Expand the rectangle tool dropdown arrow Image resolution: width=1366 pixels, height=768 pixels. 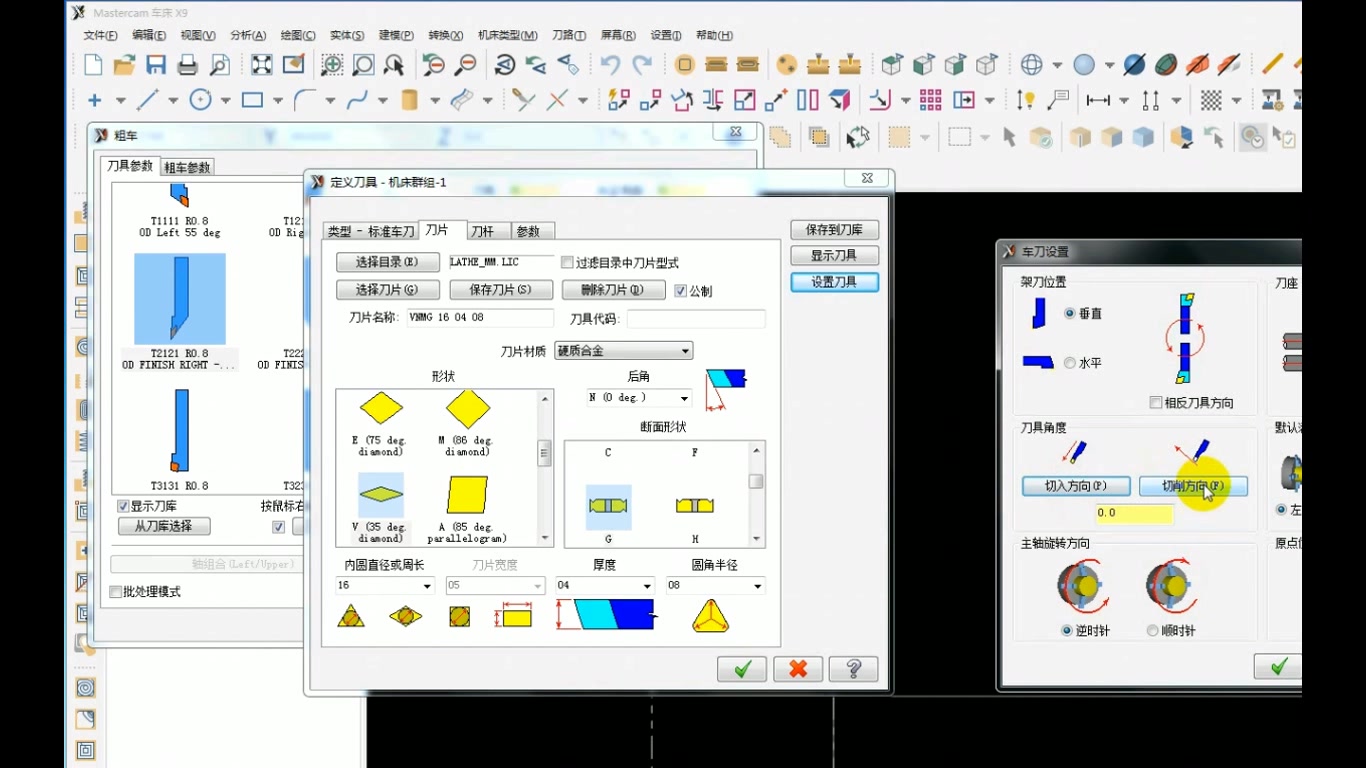pyautogui.click(x=278, y=100)
